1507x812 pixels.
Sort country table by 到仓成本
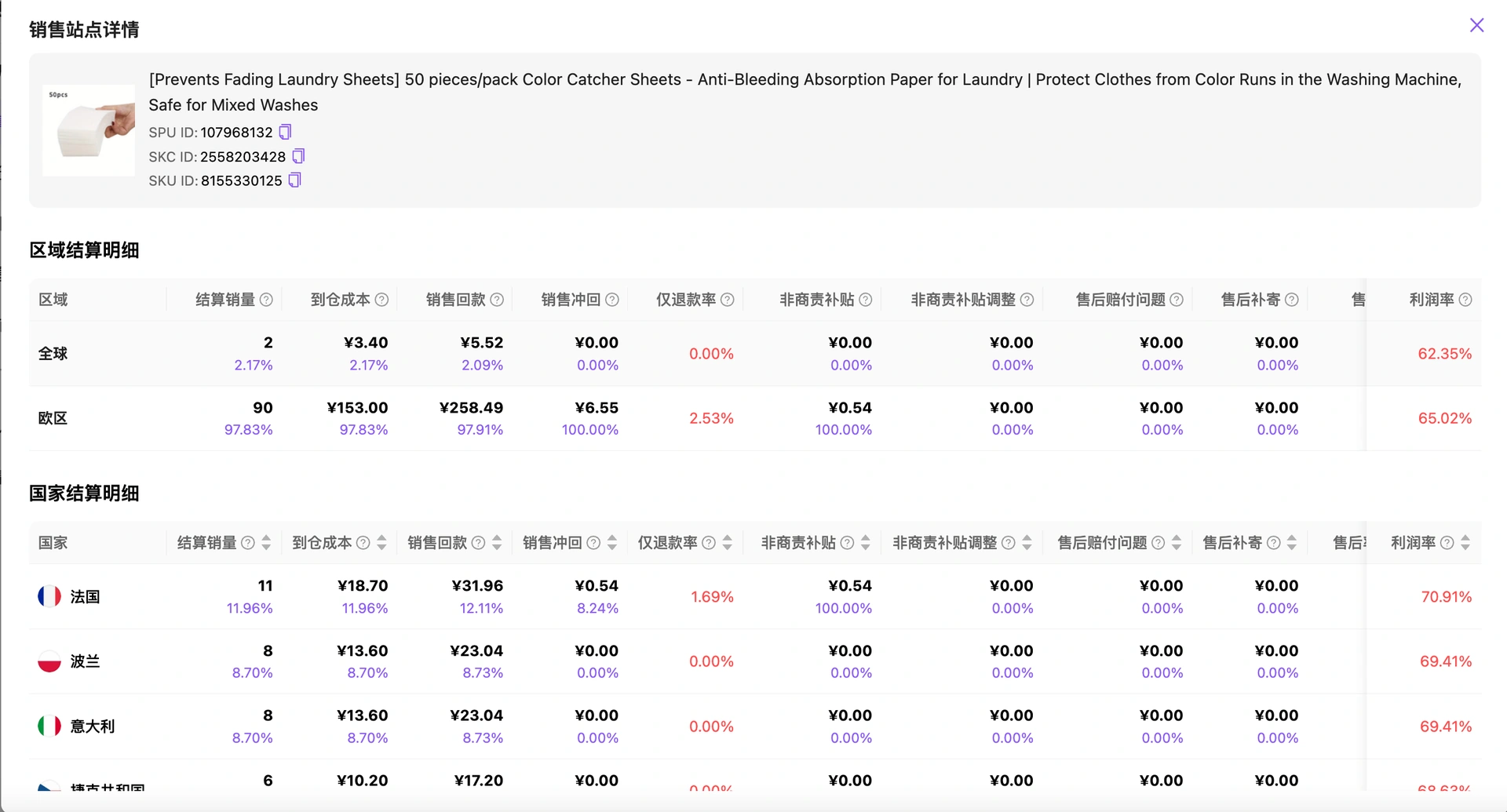click(381, 543)
